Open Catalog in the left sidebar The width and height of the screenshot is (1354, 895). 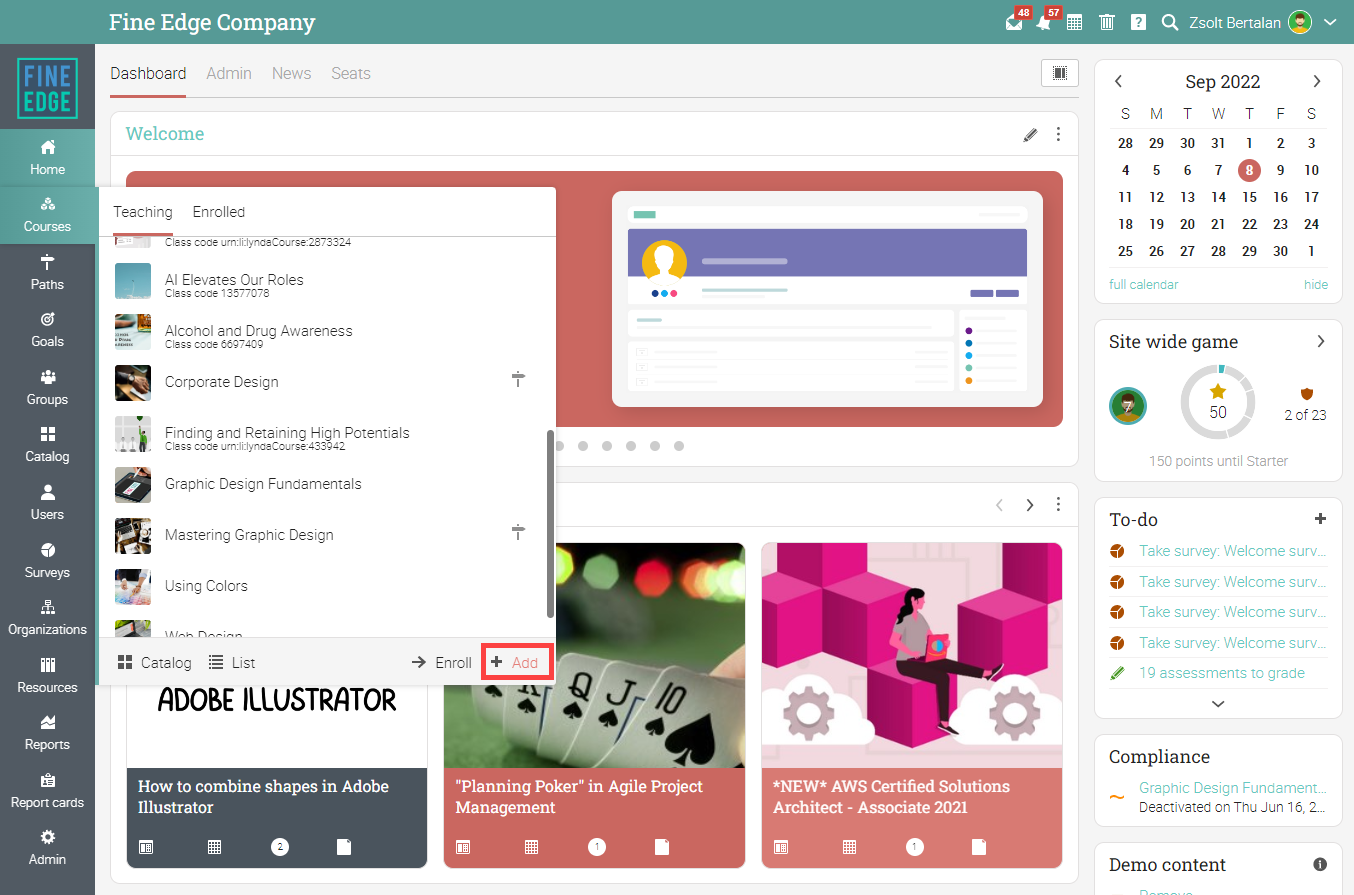point(47,445)
